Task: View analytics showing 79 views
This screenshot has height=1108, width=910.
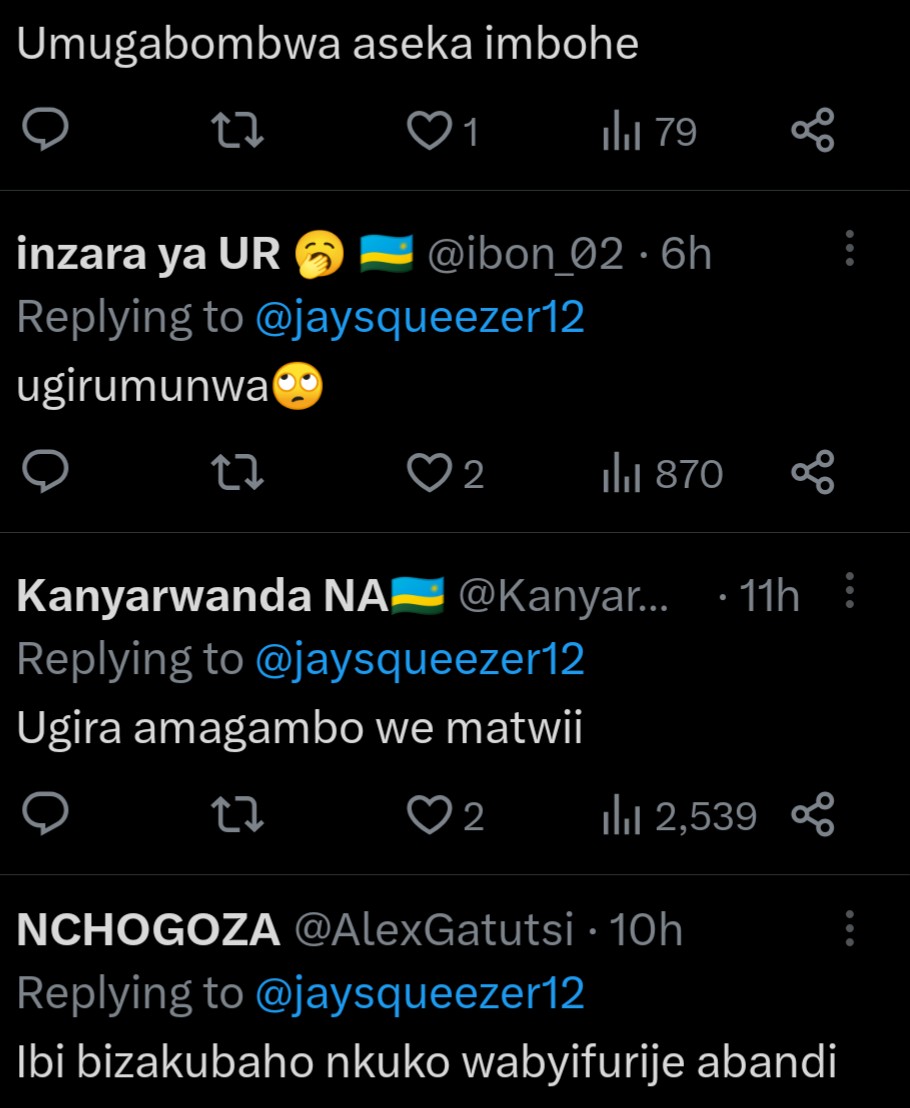Action: point(649,131)
